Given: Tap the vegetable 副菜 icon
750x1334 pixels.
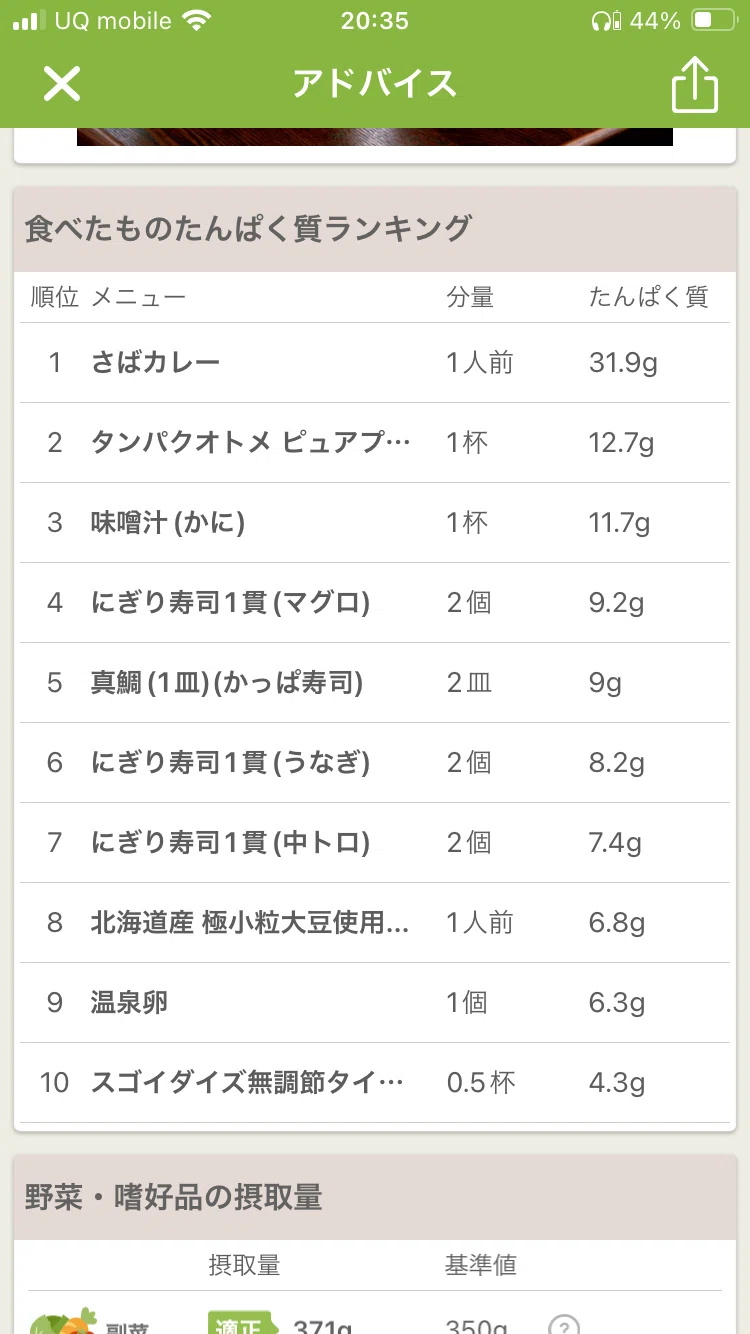Looking at the screenshot, I should point(62,1322).
